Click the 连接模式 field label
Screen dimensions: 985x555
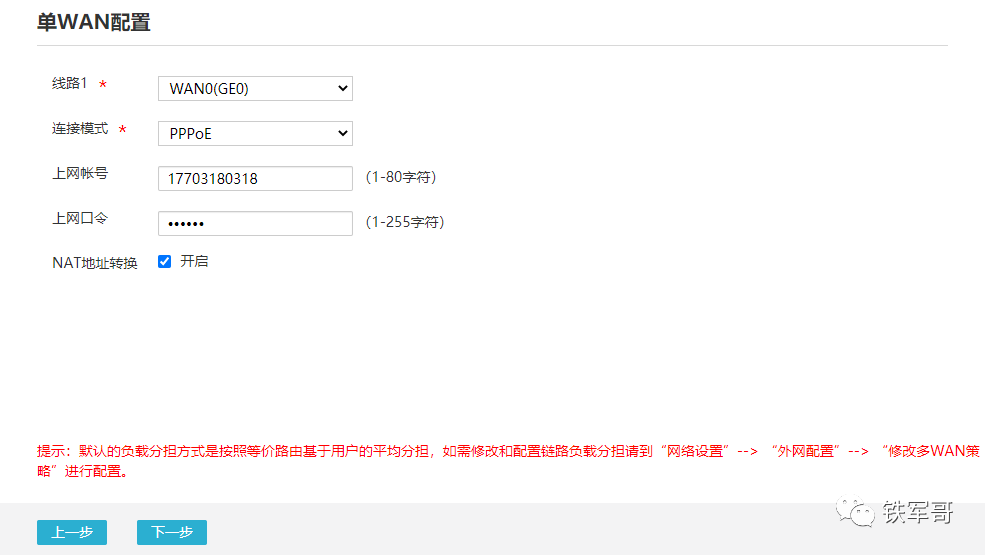click(80, 129)
